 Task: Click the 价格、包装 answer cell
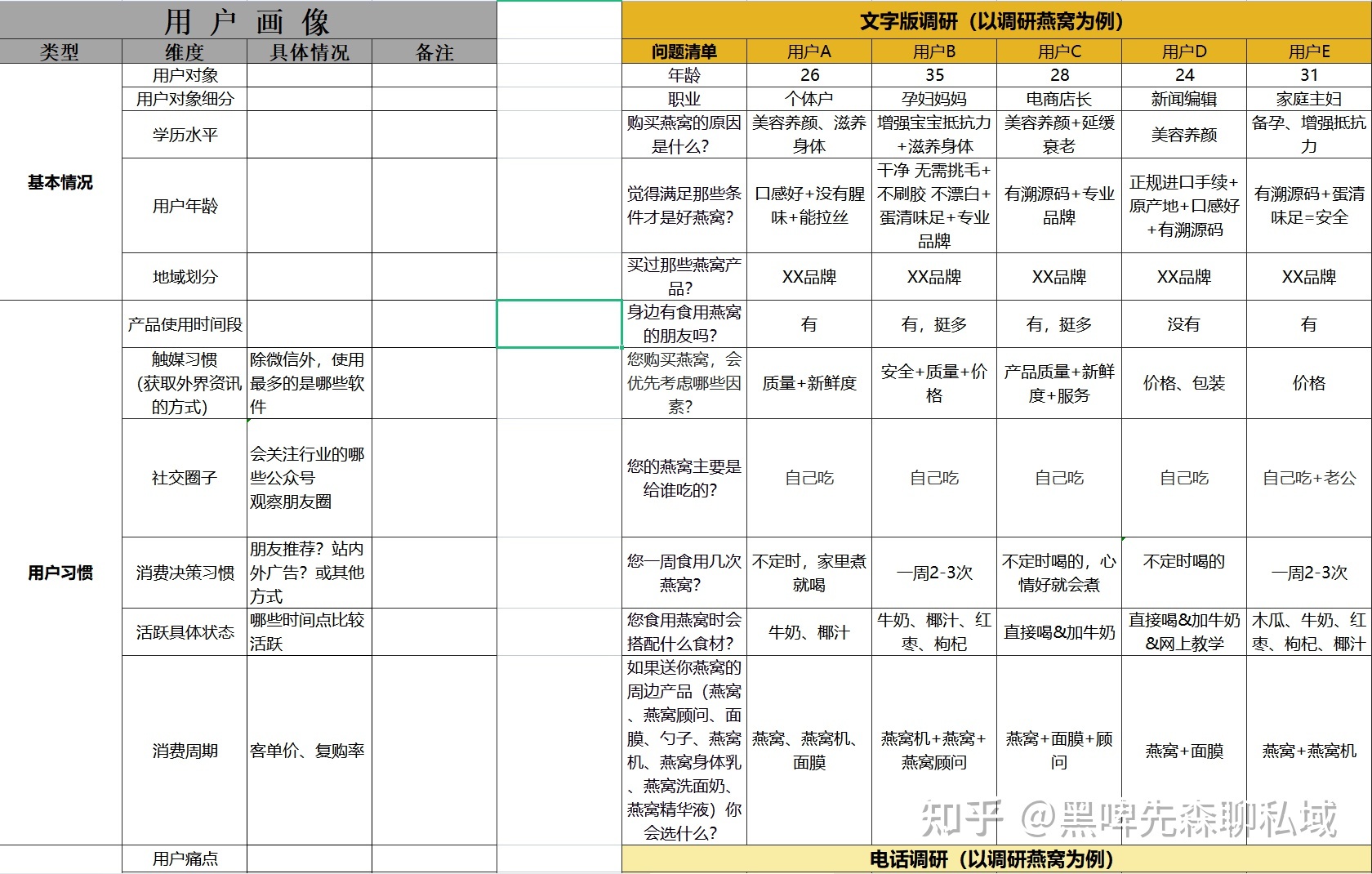click(1184, 383)
